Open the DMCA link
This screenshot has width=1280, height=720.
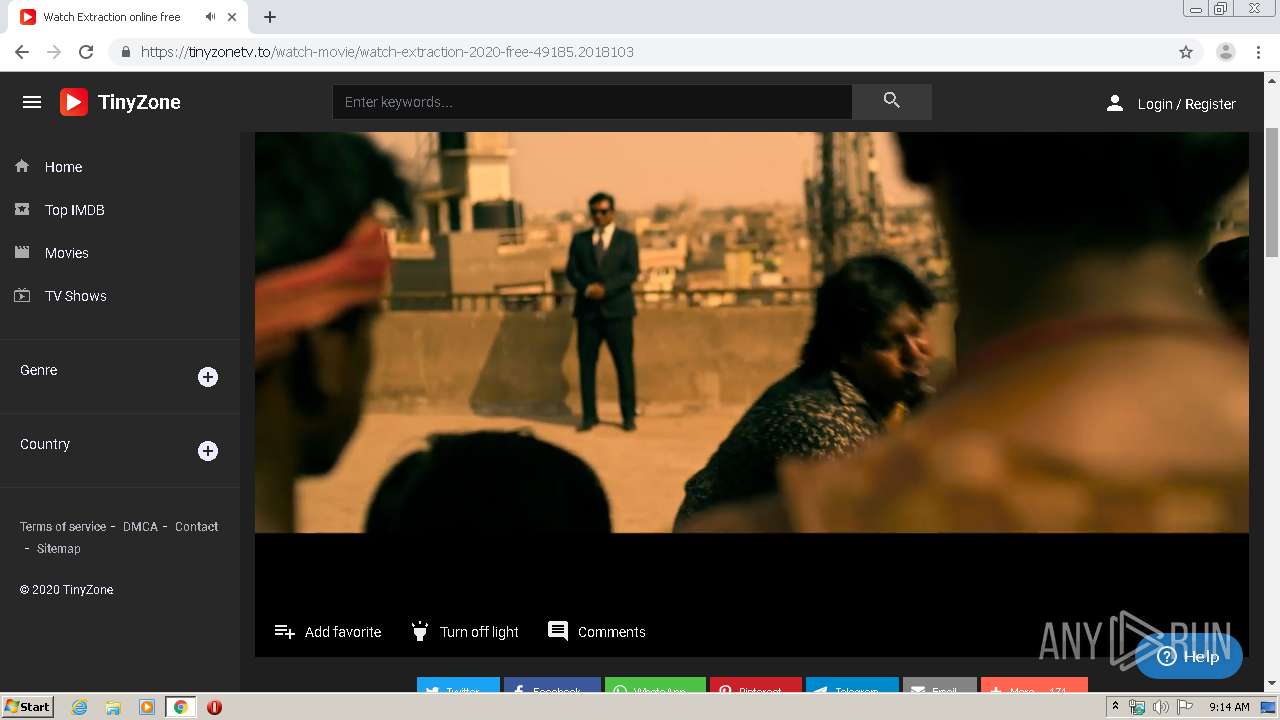point(140,526)
